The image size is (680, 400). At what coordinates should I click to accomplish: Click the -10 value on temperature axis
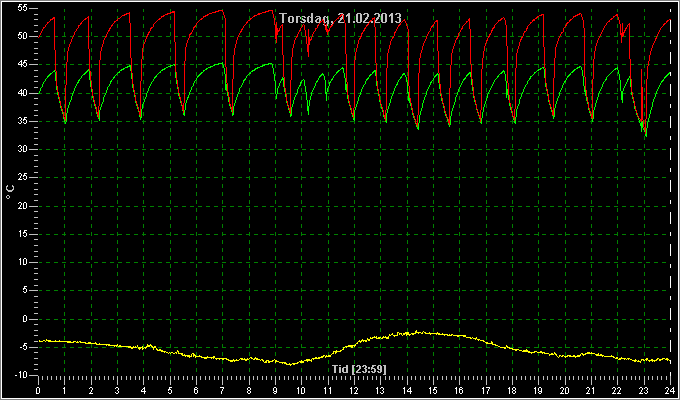(21, 375)
